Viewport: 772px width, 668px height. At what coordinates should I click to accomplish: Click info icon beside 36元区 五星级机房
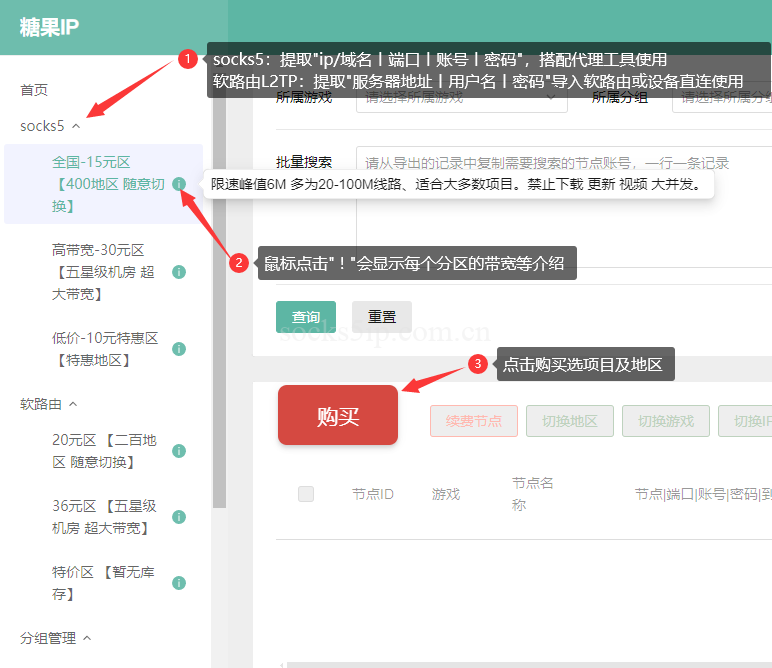coord(179,517)
